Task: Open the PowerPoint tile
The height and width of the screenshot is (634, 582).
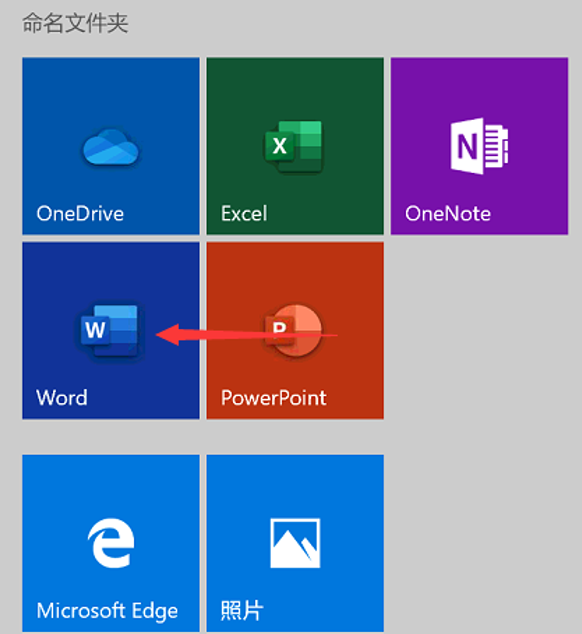Action: pyautogui.click(x=295, y=330)
